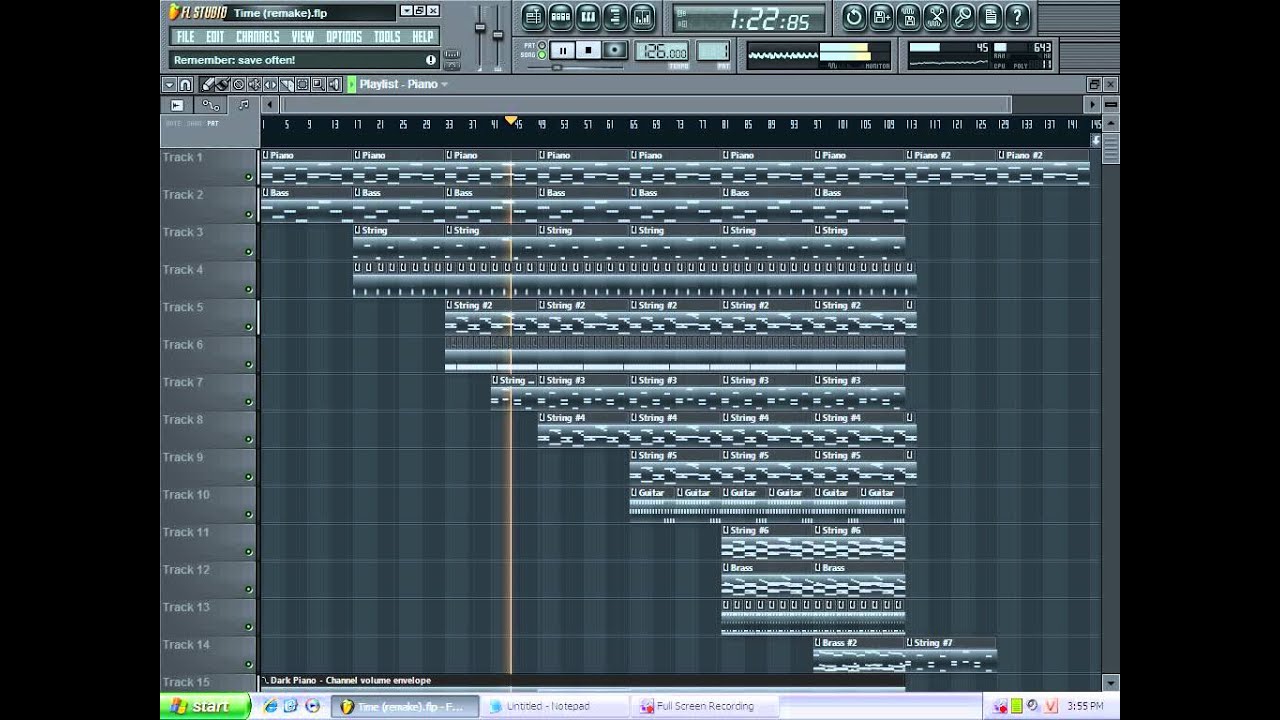Click the pause button in transport
Viewport: 1280px width, 720px height.
pos(563,50)
